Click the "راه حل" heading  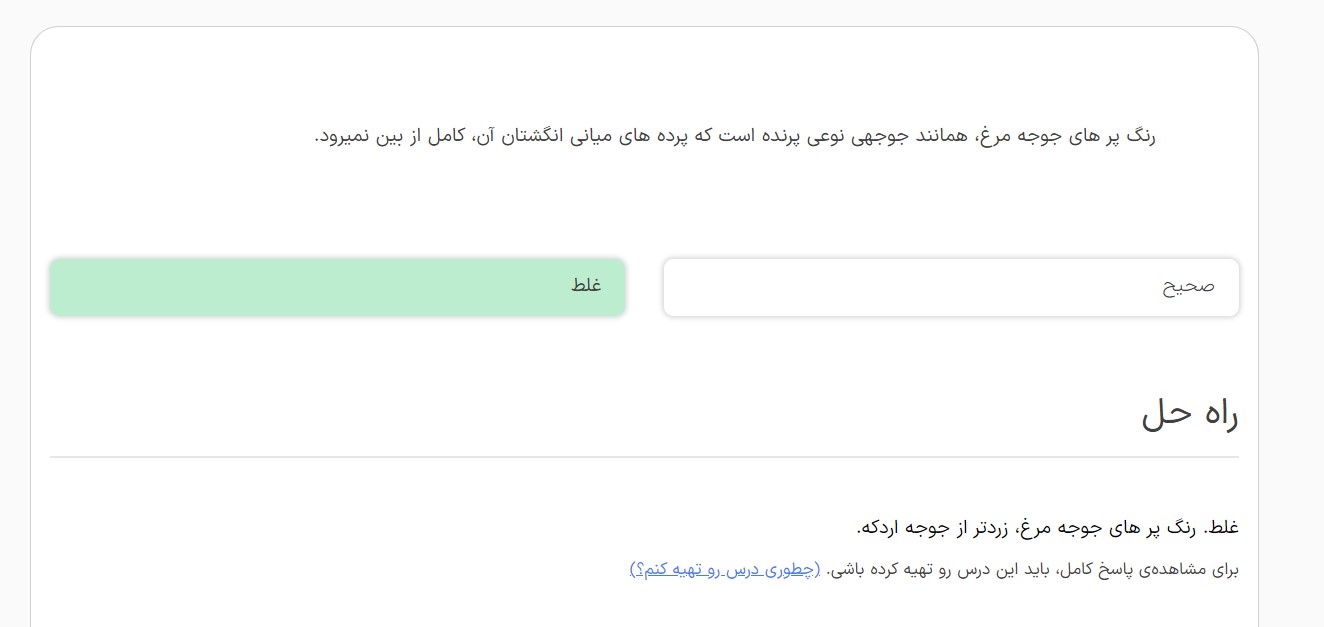1189,415
